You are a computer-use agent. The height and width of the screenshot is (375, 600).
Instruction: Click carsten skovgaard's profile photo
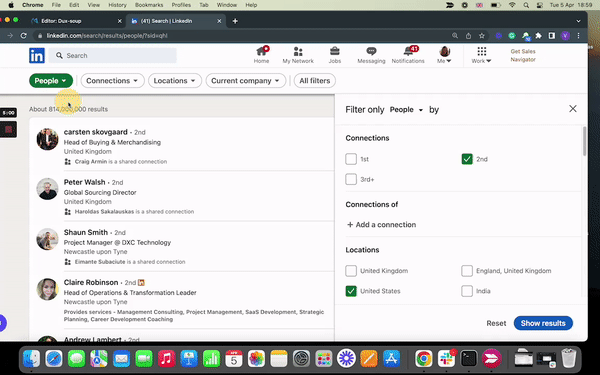pos(47,139)
